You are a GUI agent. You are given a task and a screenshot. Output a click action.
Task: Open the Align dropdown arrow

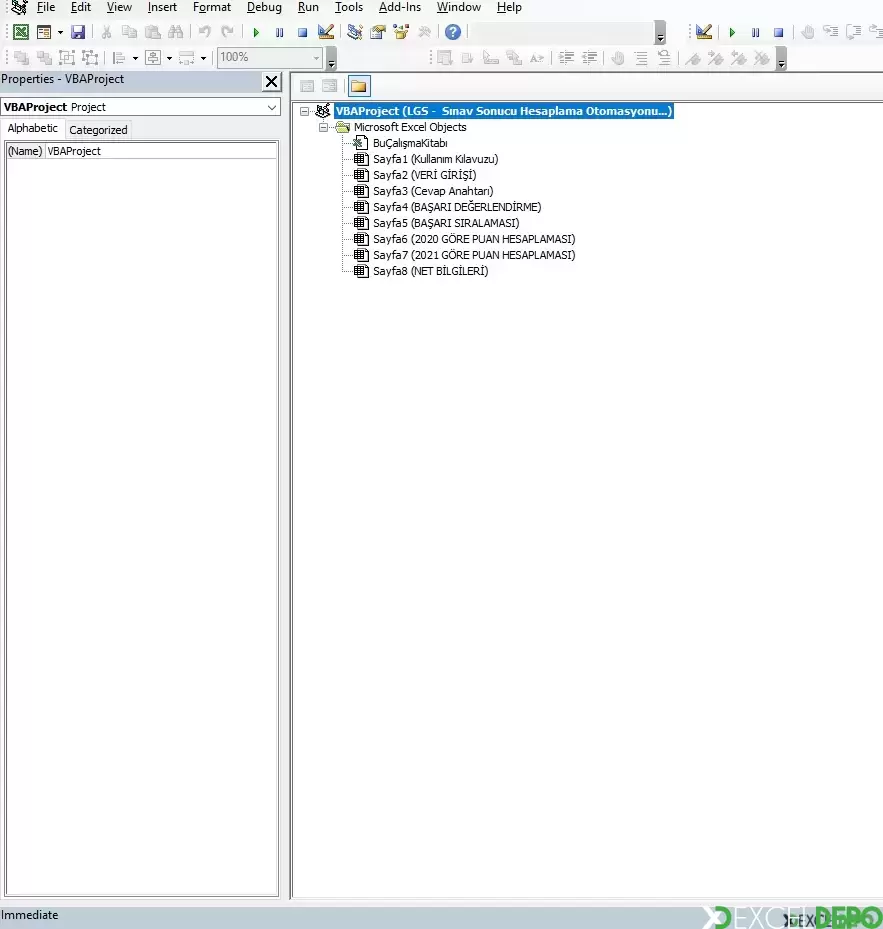click(135, 58)
